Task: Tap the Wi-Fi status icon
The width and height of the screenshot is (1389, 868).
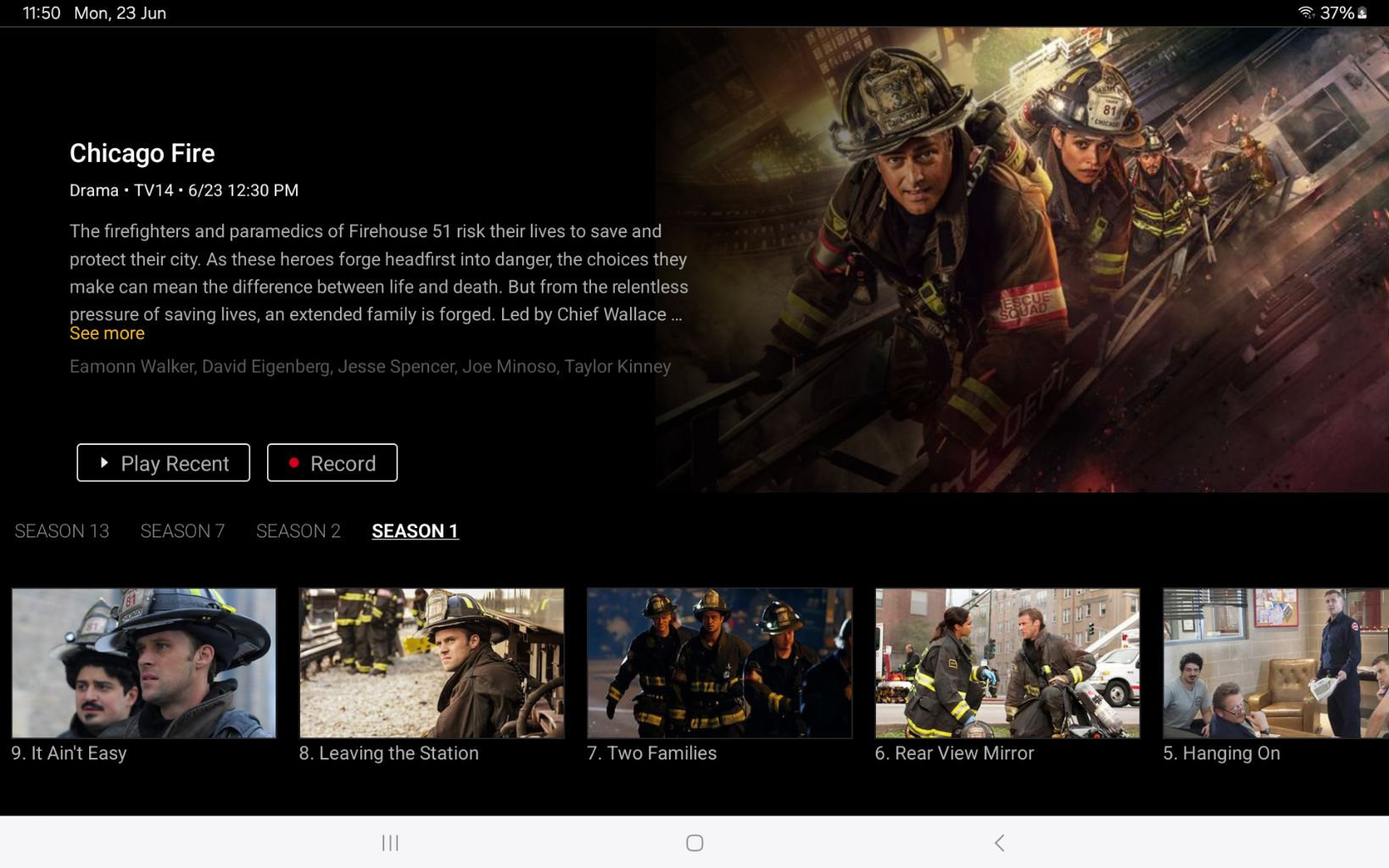Action: (1306, 13)
